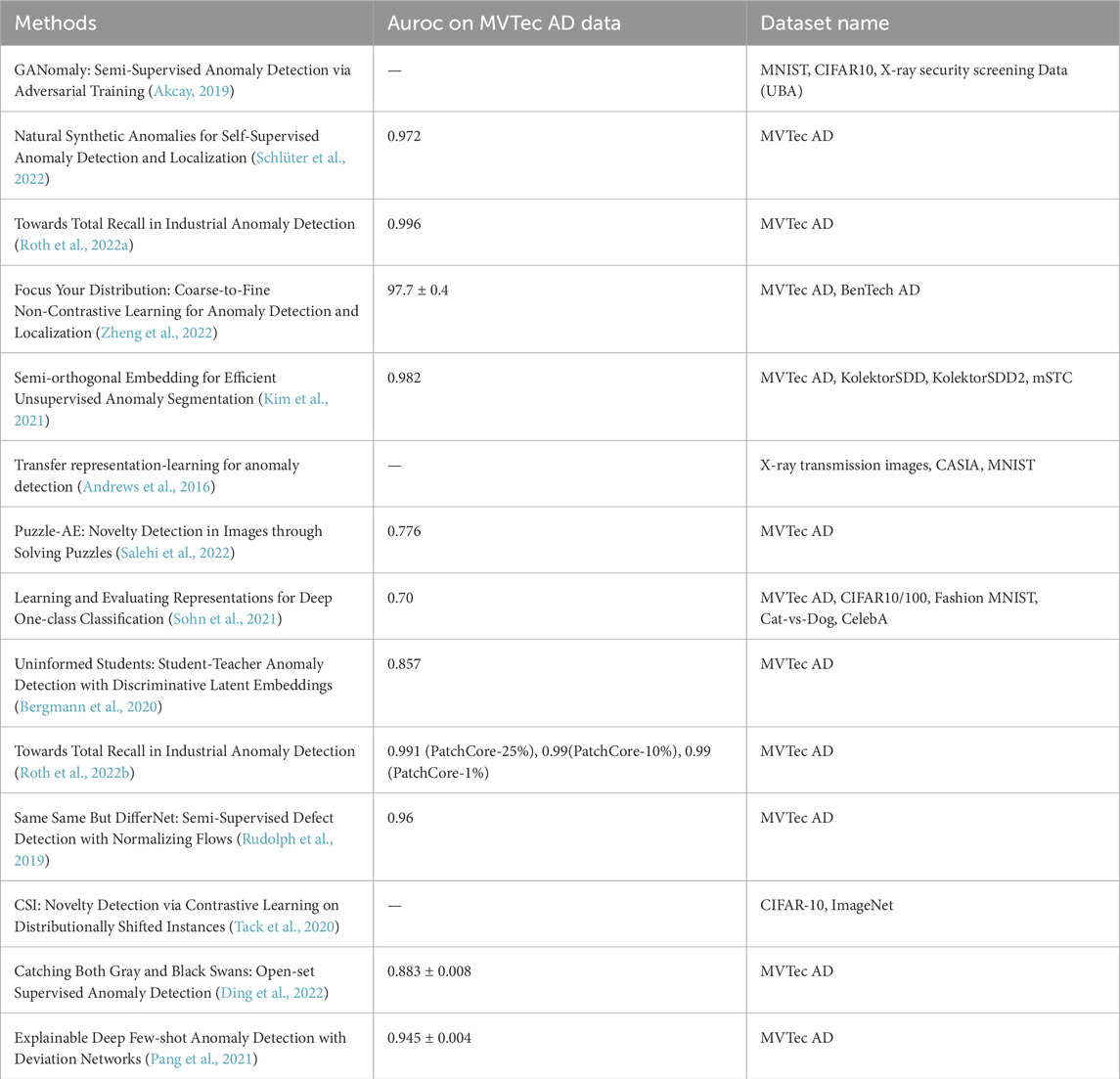Click the Explainable Deep Few-shot method title
The height and width of the screenshot is (1079, 1120).
click(x=180, y=1048)
